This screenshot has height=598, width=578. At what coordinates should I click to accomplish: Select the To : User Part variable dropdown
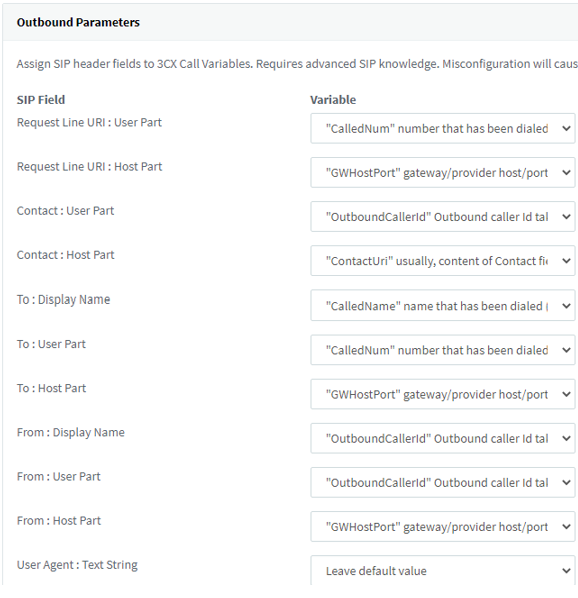(x=443, y=350)
